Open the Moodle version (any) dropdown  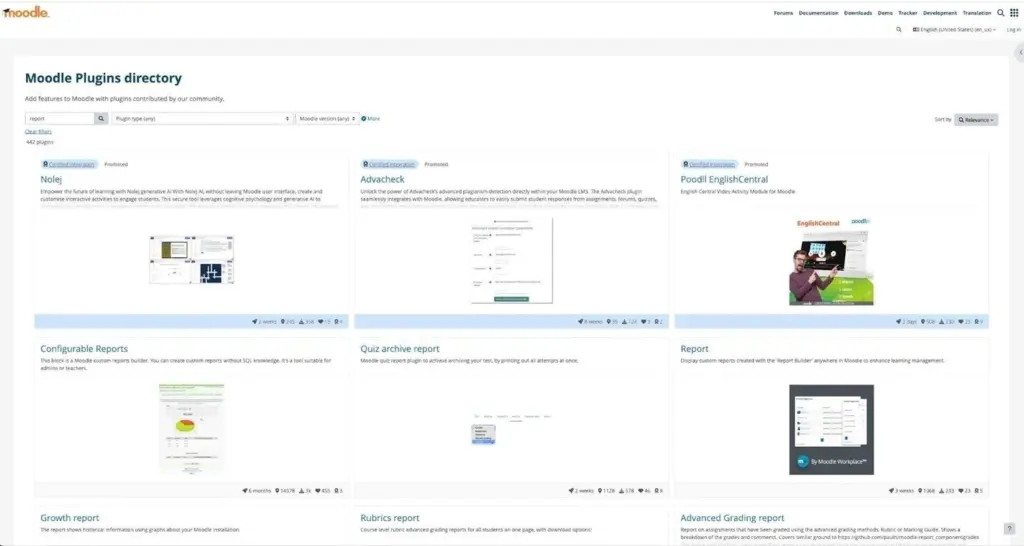327,119
